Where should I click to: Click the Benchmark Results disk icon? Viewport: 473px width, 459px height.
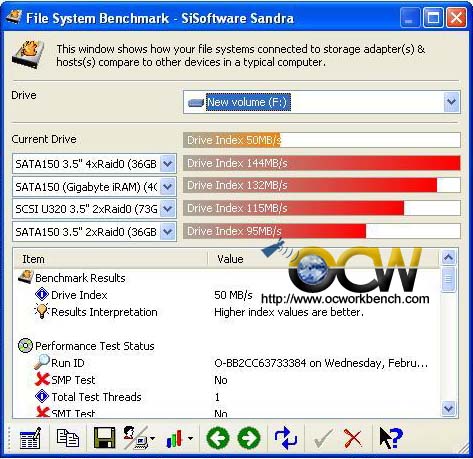click(26, 277)
